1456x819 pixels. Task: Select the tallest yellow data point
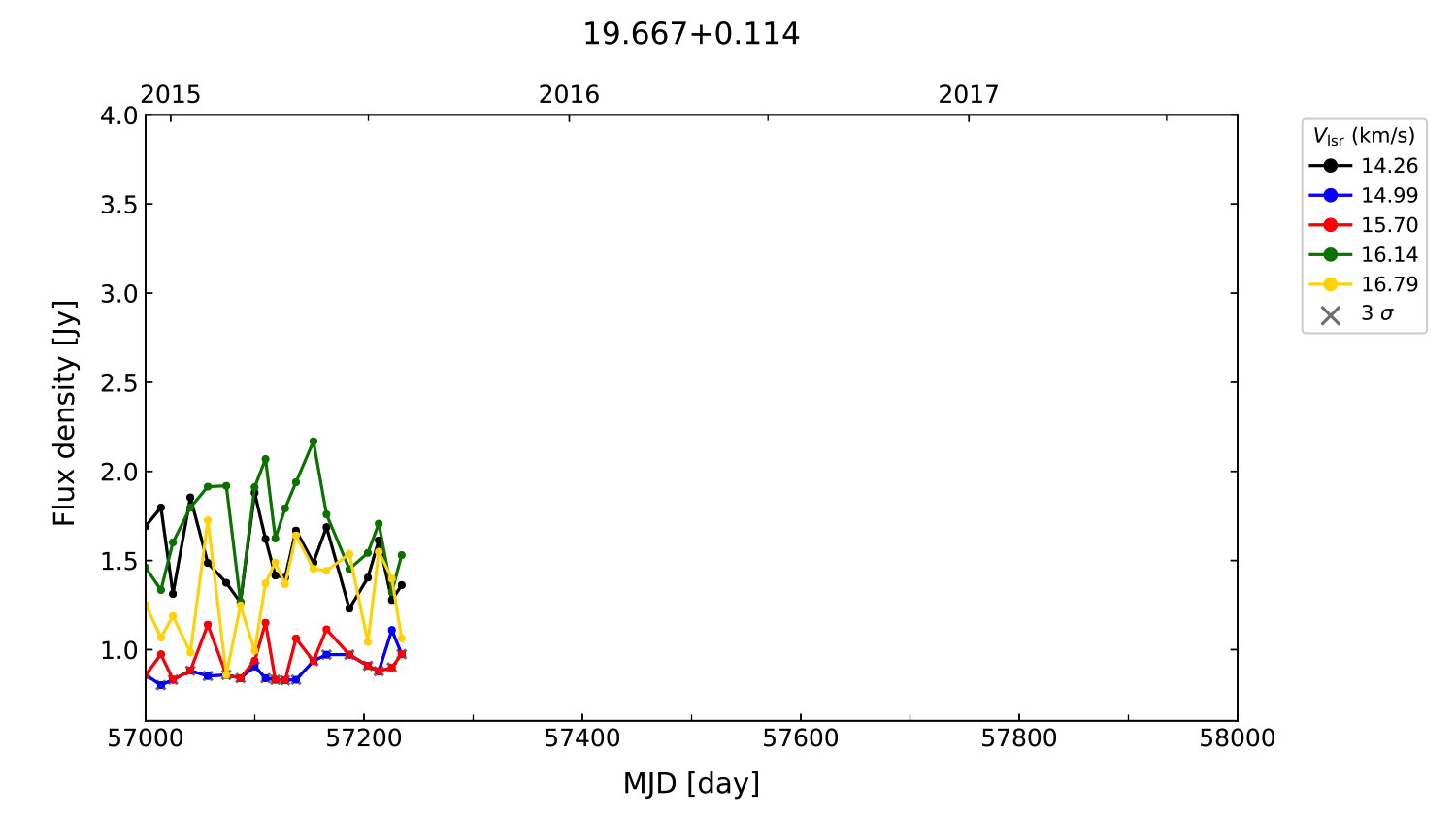point(208,521)
